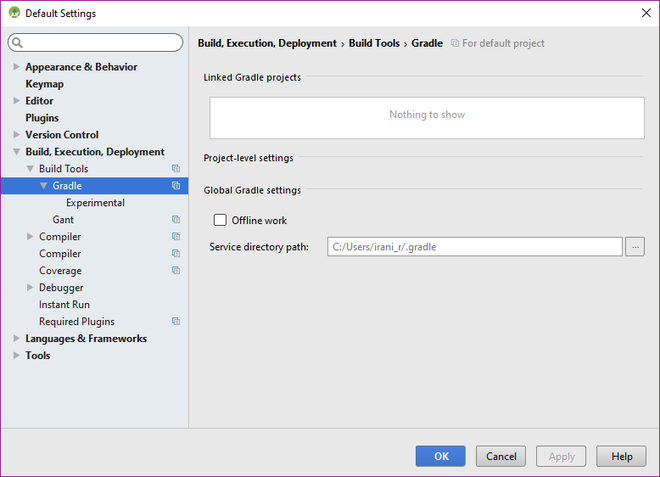Focus the settings search field
The width and height of the screenshot is (660, 477).
pos(96,43)
